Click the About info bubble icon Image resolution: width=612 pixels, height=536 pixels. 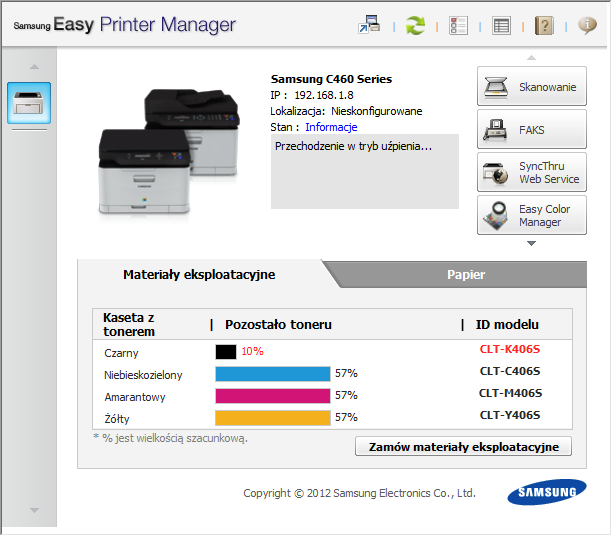[587, 26]
